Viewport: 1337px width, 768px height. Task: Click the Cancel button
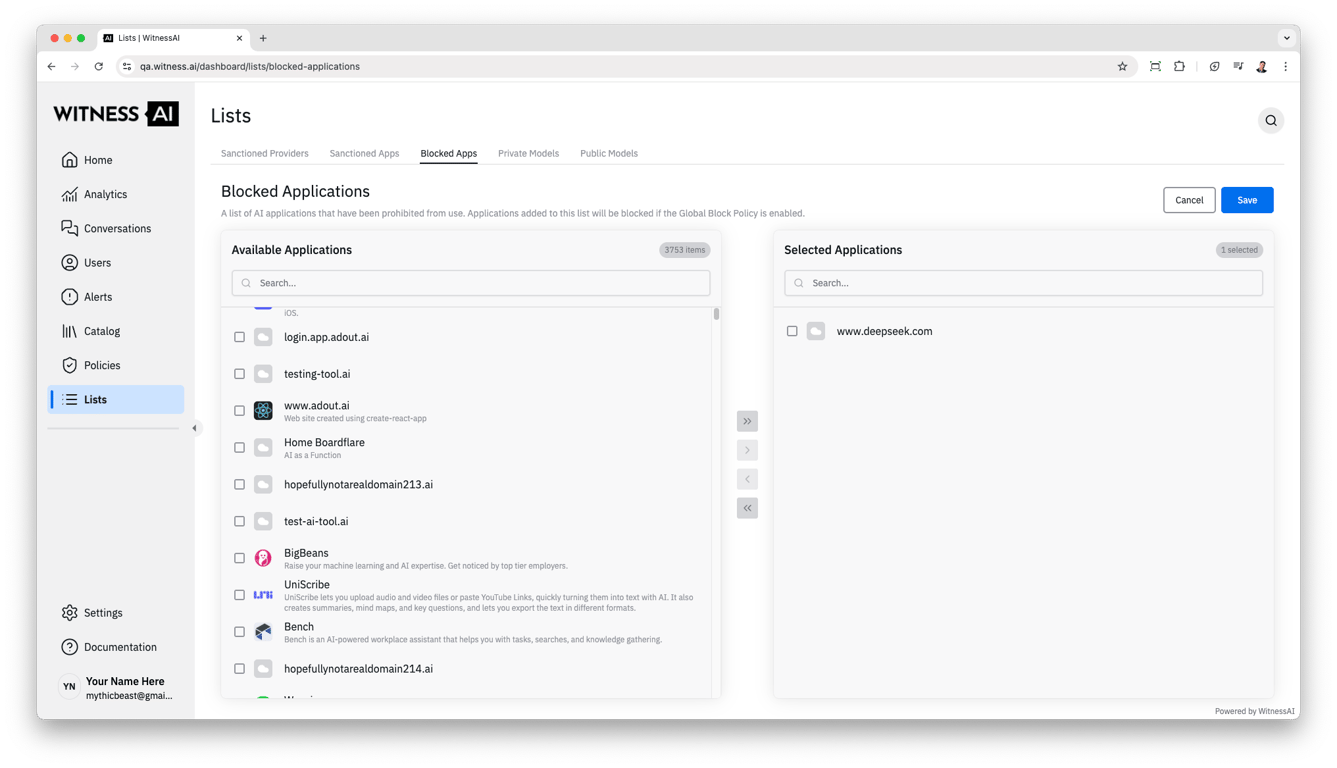pyautogui.click(x=1189, y=200)
